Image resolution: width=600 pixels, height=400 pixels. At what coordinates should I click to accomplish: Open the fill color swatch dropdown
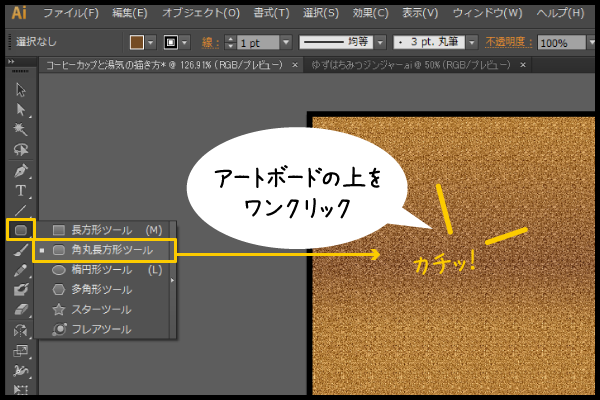click(x=151, y=44)
